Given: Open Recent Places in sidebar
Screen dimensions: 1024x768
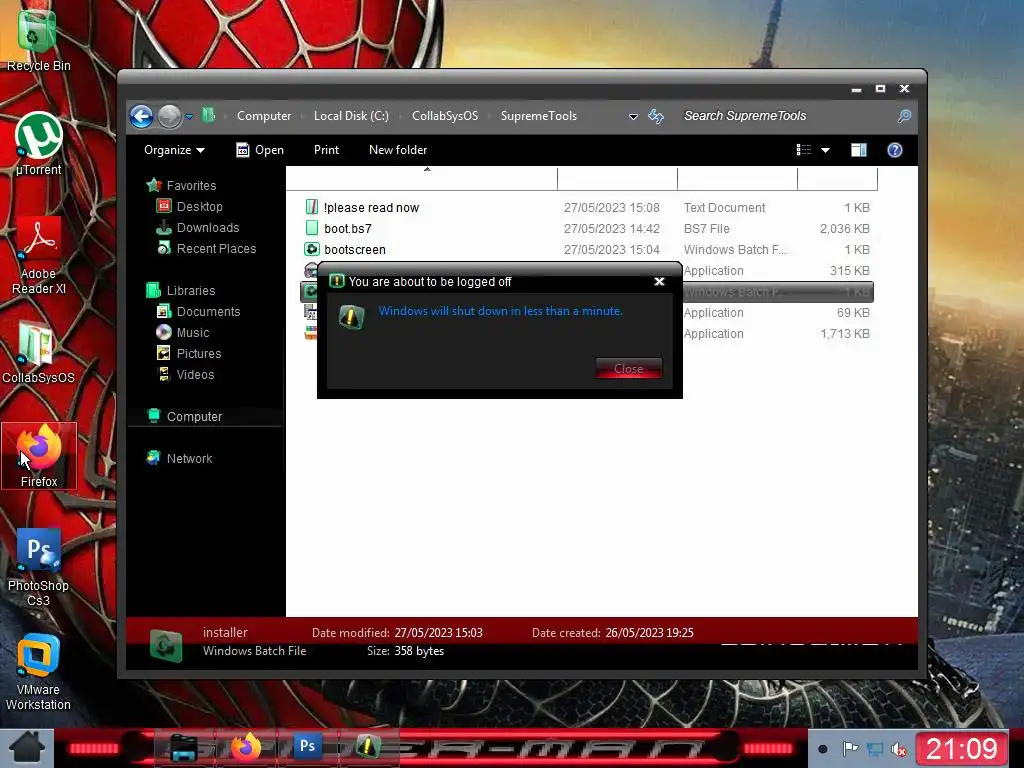Looking at the screenshot, I should (206, 248).
